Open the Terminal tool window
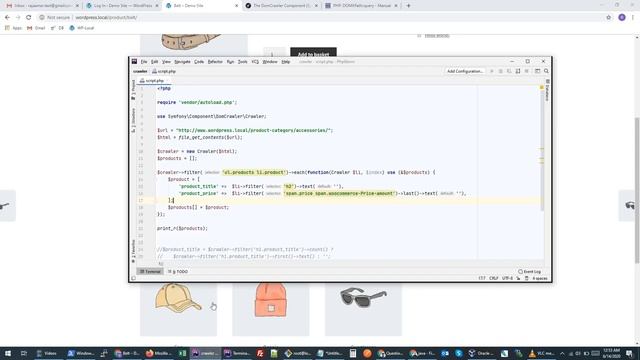The width and height of the screenshot is (640, 360). [x=150, y=271]
